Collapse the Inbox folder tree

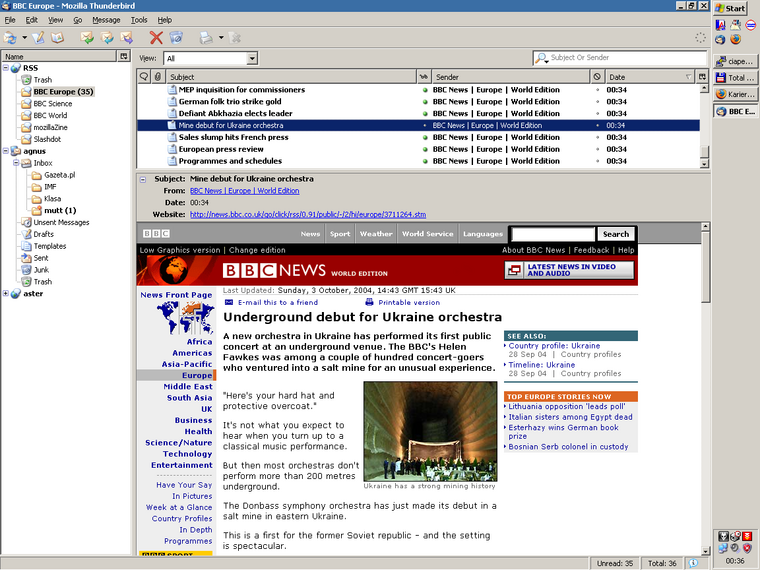[x=16, y=163]
